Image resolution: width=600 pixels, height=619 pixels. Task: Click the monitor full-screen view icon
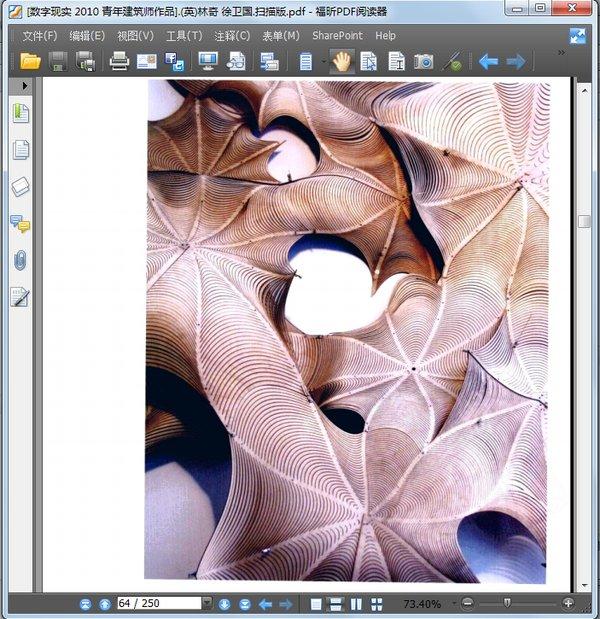coord(208,62)
